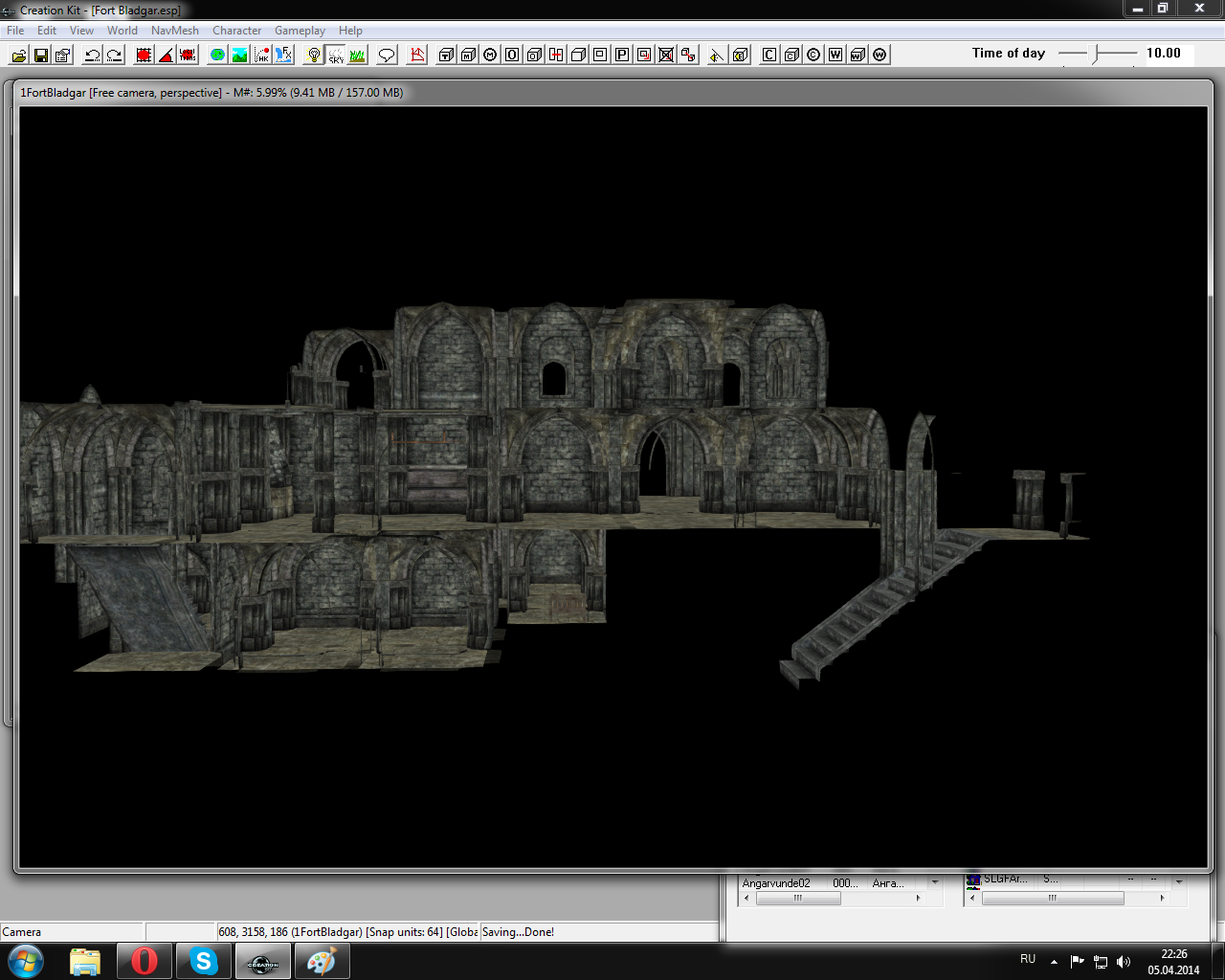Open Paint from the taskbar

pyautogui.click(x=322, y=961)
